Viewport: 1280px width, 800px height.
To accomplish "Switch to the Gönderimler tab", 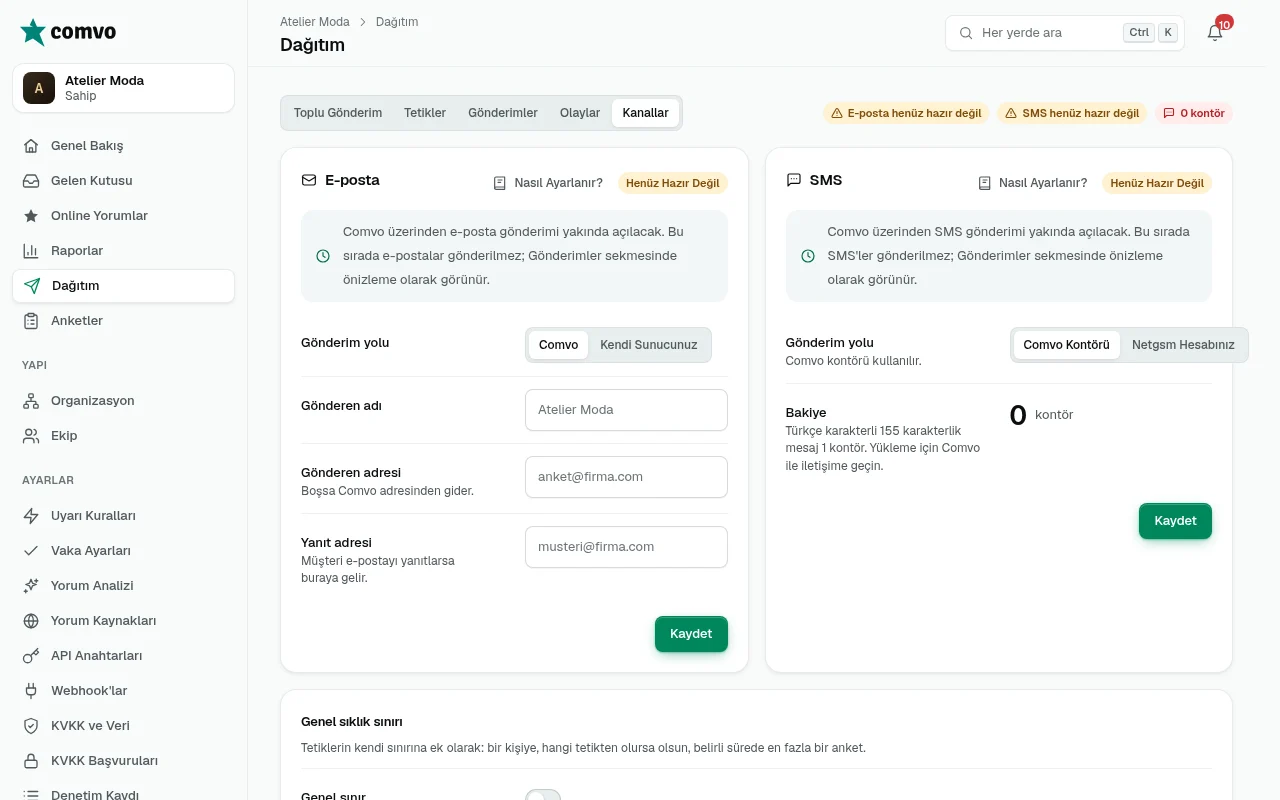I will pyautogui.click(x=503, y=113).
